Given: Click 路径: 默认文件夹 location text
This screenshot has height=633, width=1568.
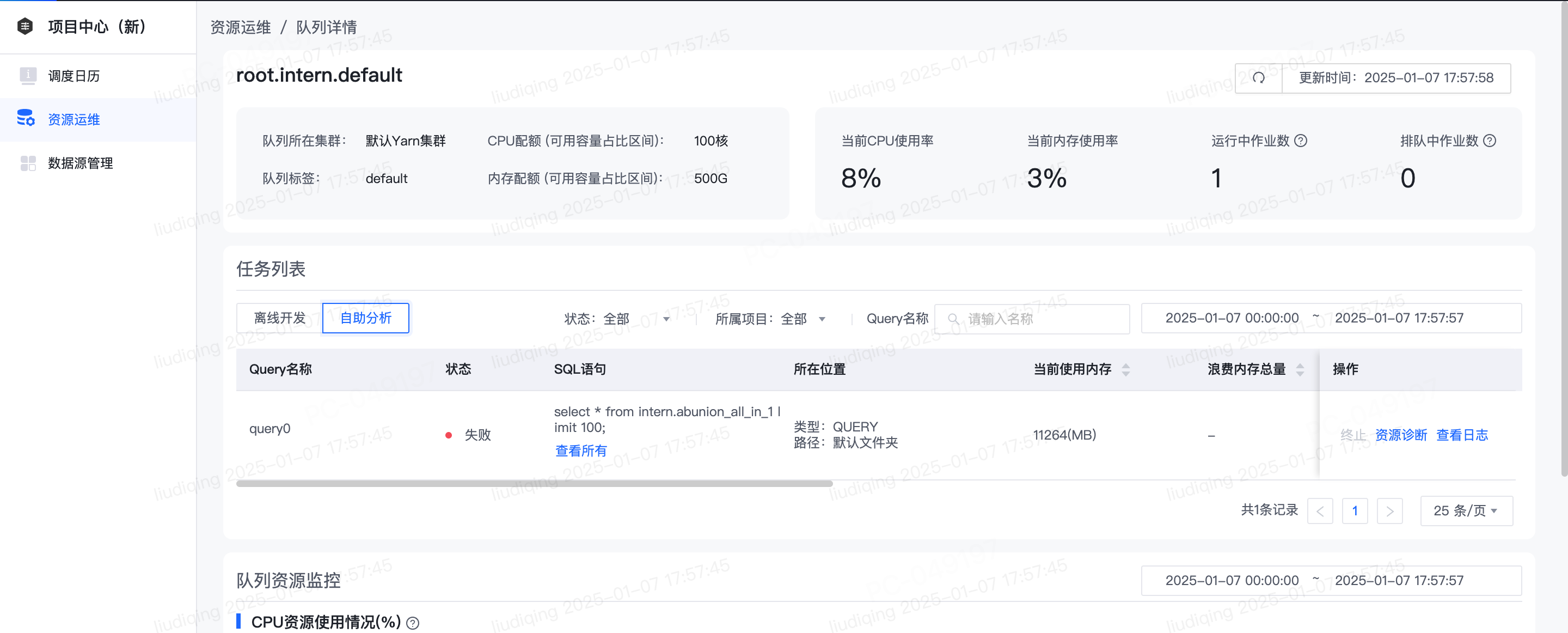Looking at the screenshot, I should (846, 443).
